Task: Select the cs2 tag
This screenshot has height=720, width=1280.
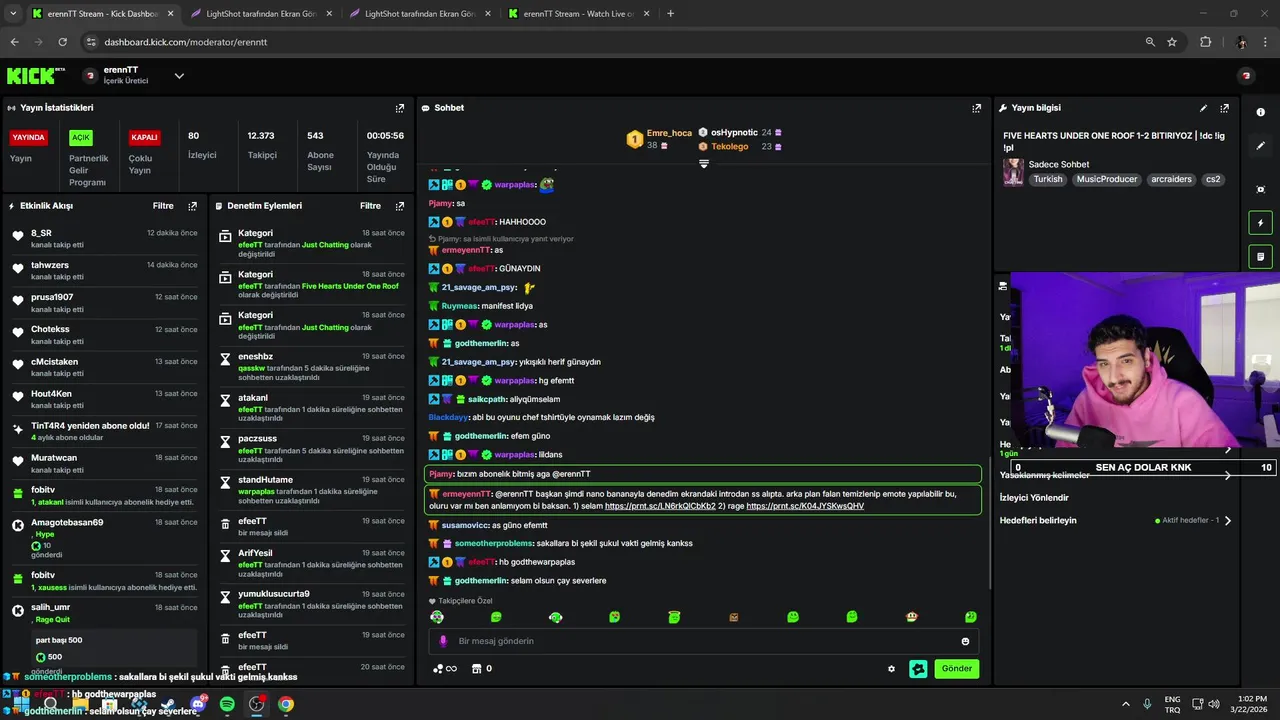Action: [1213, 180]
